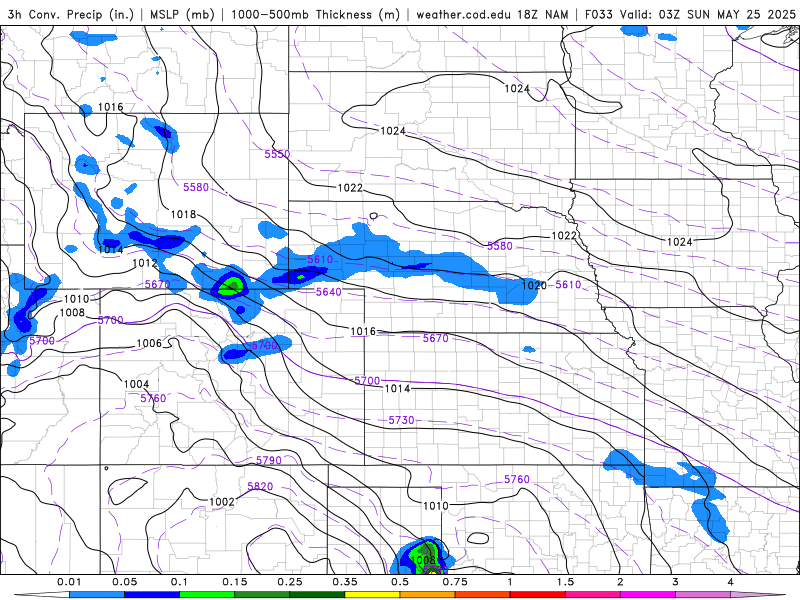
Task: Click the '0.25' legend value
Action: point(290,582)
